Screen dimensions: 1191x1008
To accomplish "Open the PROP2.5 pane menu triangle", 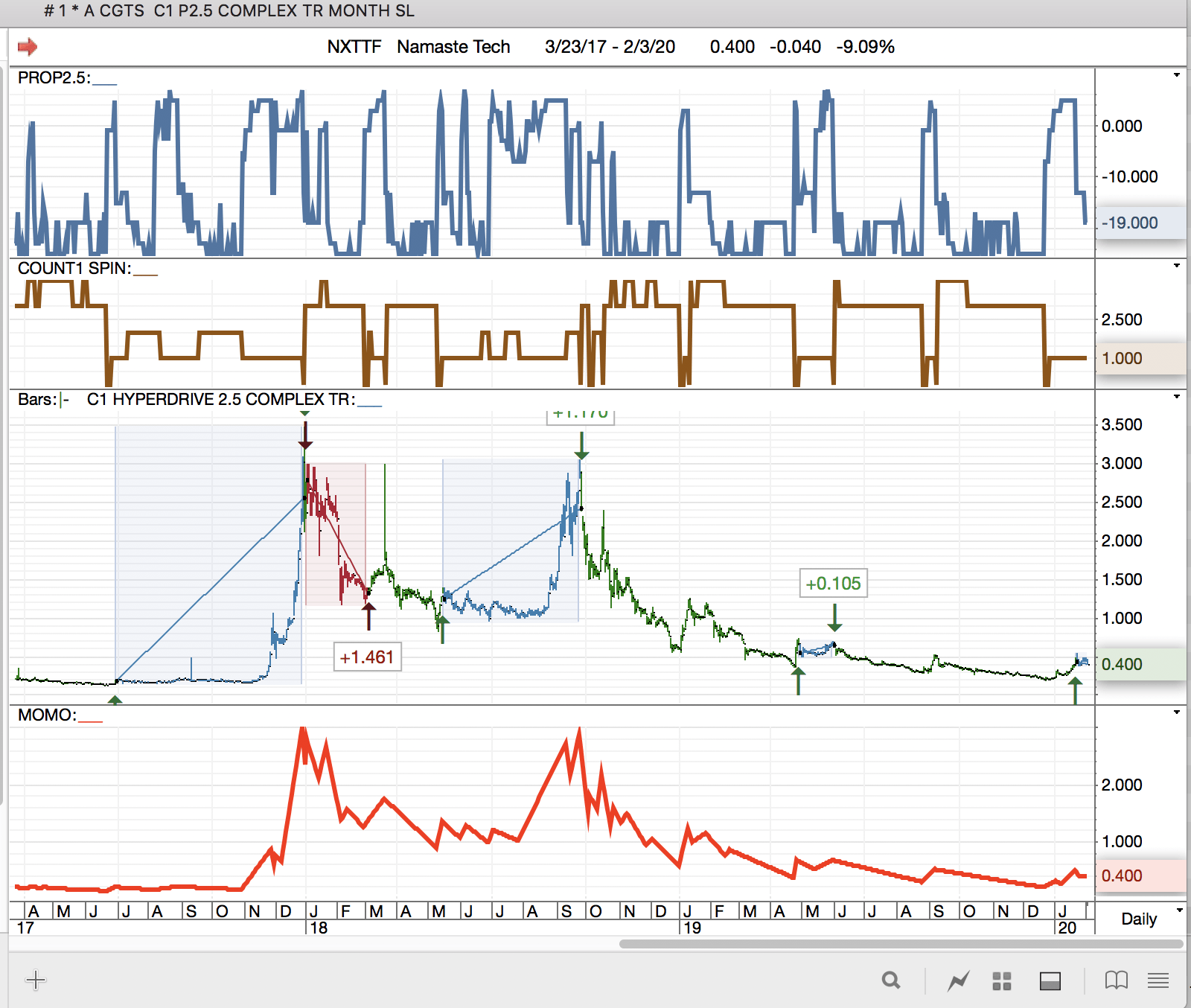I will click(1177, 75).
